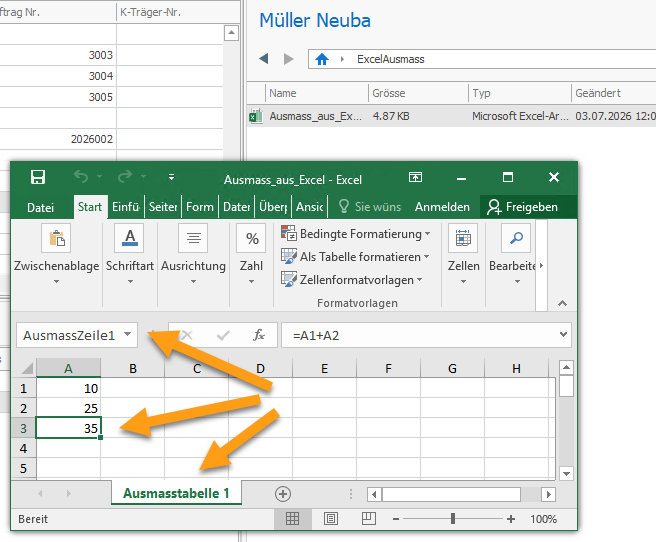656x542 pixels.
Task: Cancel the formula entry with the X
Action: click(x=187, y=335)
